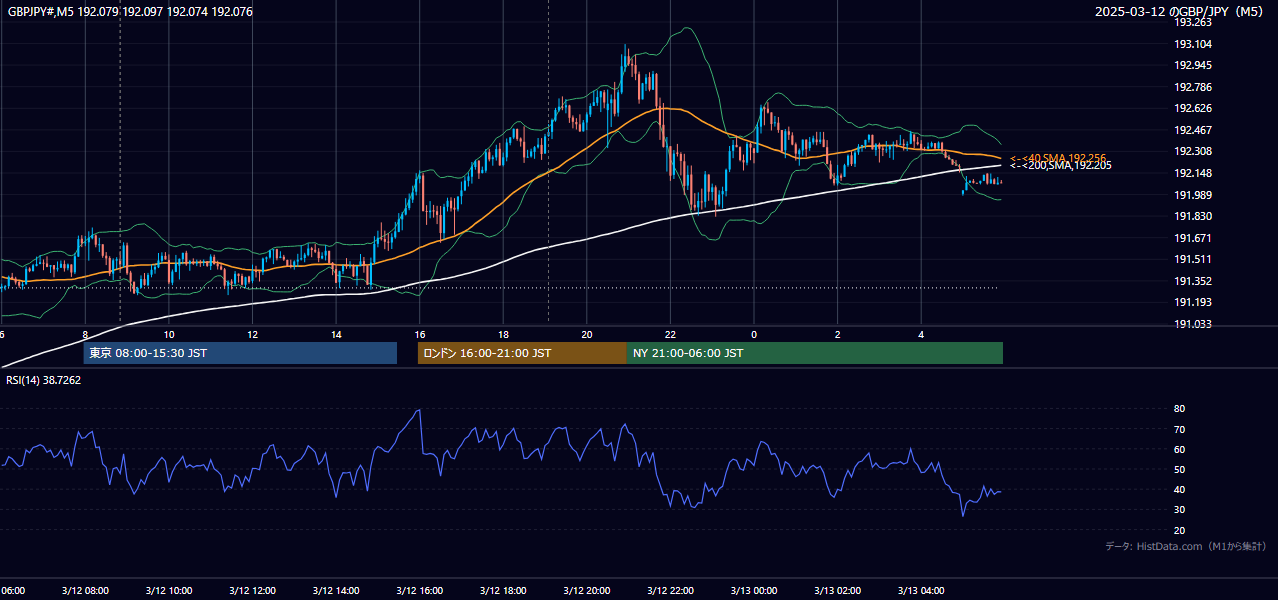Click hour label 18 under price chart
This screenshot has height=600, width=1278.
[x=503, y=334]
